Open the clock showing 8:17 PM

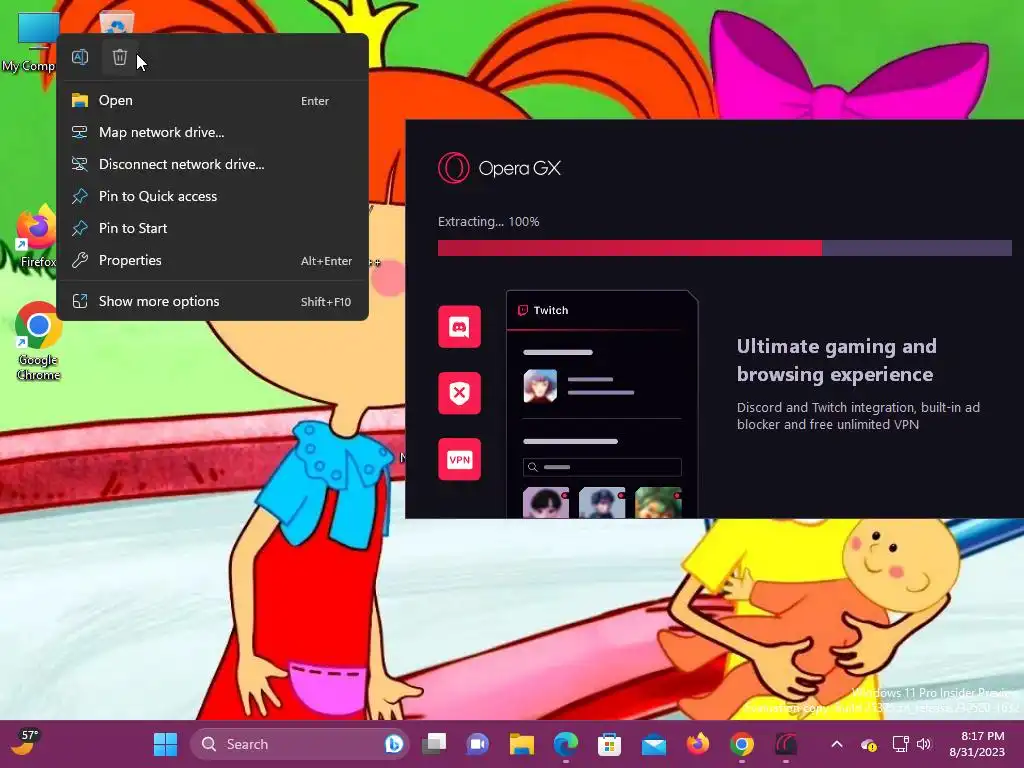point(976,744)
